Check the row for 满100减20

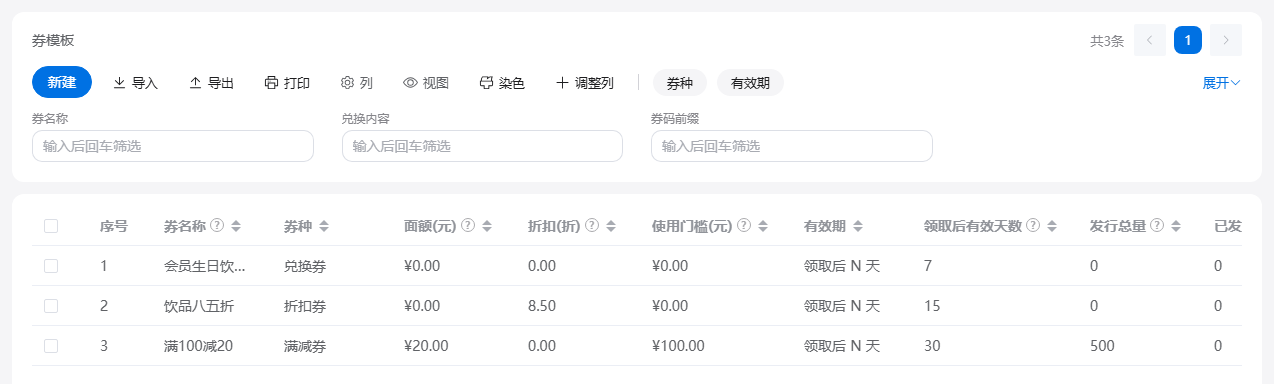[51, 346]
